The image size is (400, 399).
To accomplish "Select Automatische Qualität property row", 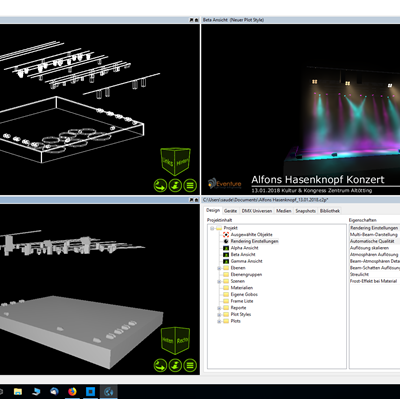I will [x=372, y=241].
